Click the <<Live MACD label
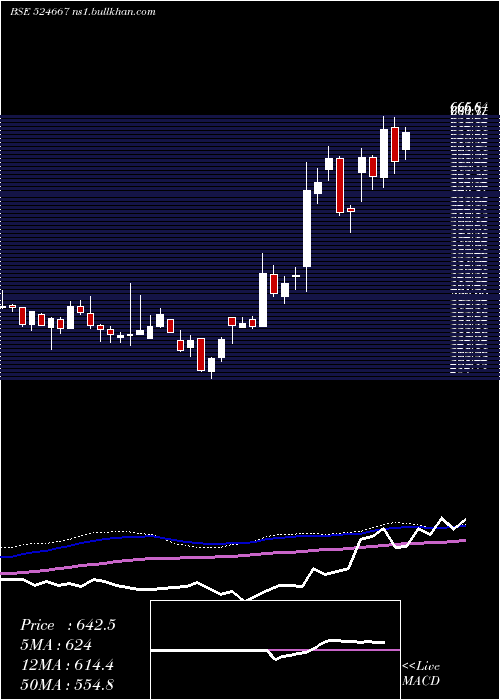 (x=421, y=673)
